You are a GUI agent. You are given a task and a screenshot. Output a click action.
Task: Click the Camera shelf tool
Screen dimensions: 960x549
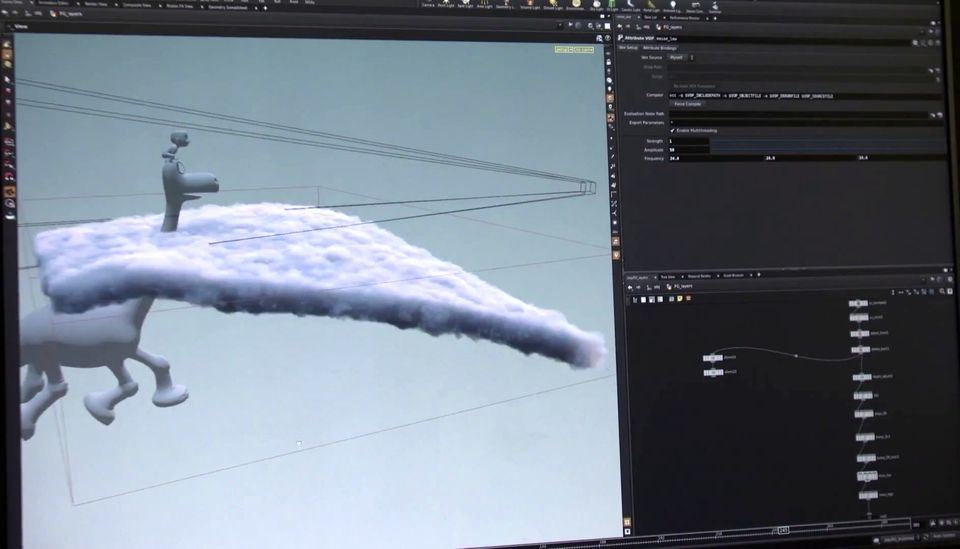(426, 5)
